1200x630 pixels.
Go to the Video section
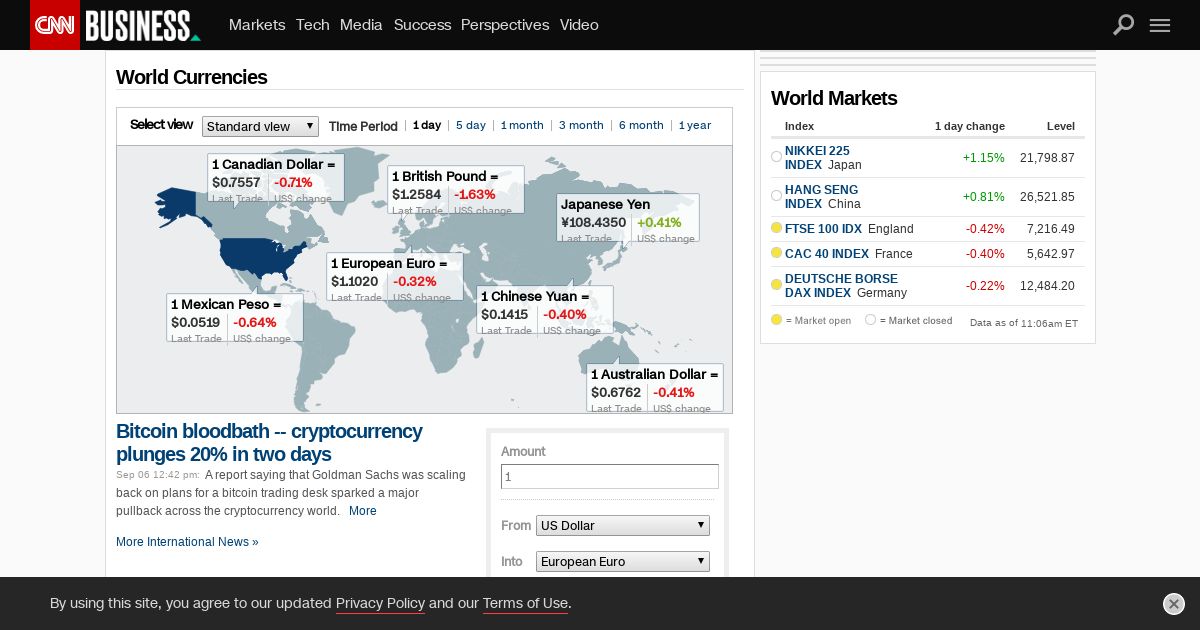(x=579, y=25)
